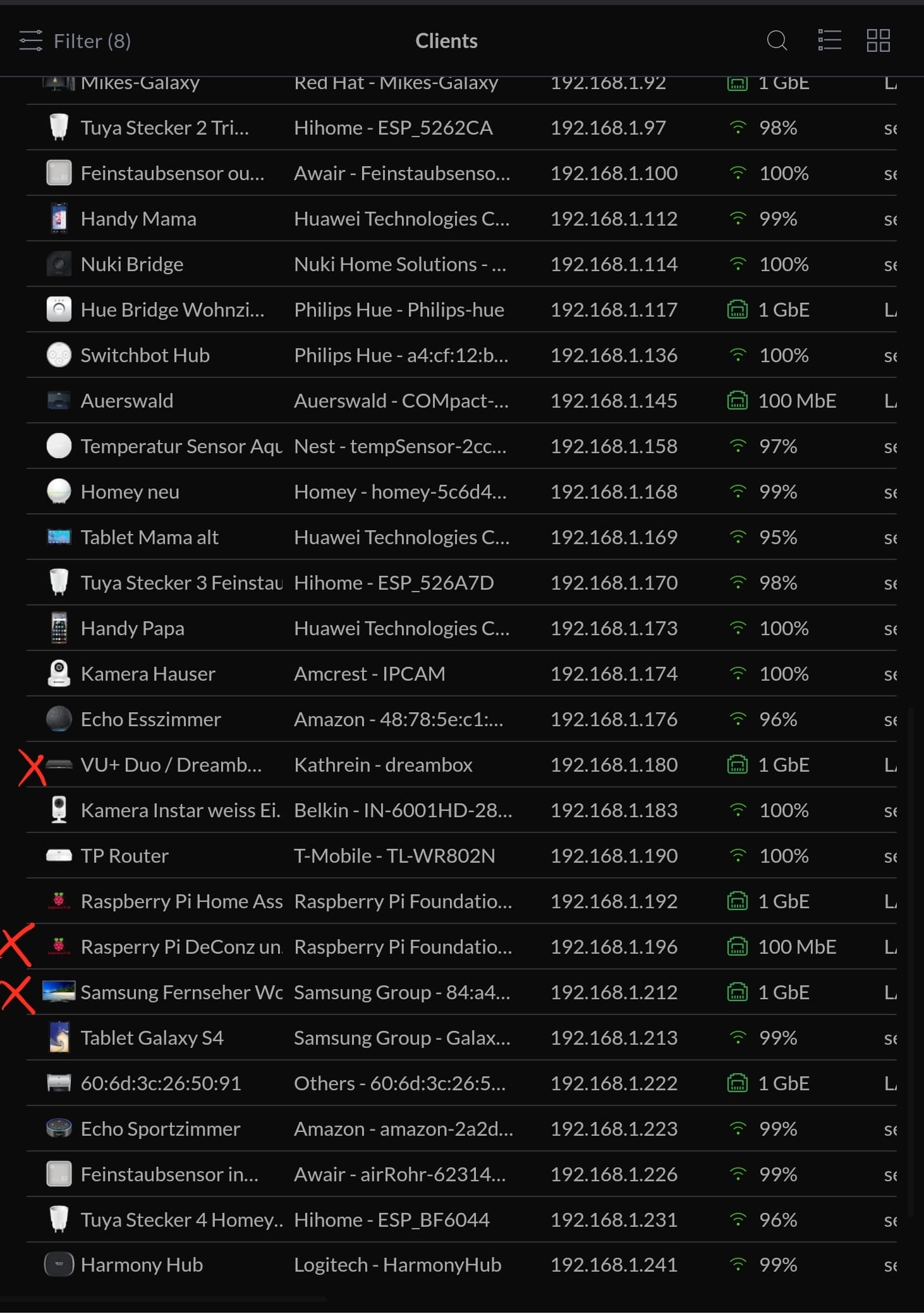Image resolution: width=924 pixels, height=1314 pixels.
Task: Click the Echo Sportzimmer device icon
Action: tap(59, 1128)
